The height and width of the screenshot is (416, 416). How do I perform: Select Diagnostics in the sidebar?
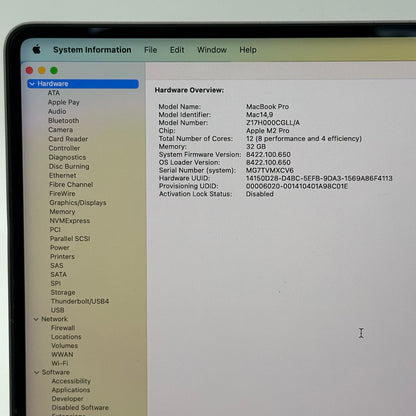click(67, 157)
